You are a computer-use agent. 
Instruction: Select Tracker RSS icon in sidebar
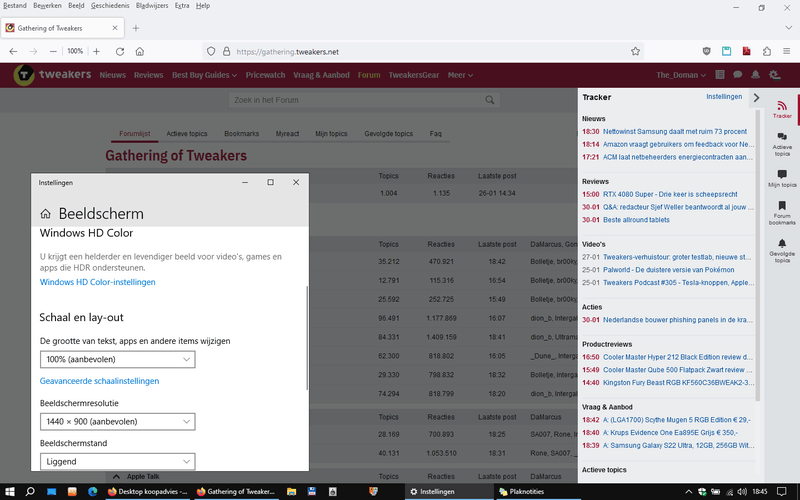[x=782, y=109]
